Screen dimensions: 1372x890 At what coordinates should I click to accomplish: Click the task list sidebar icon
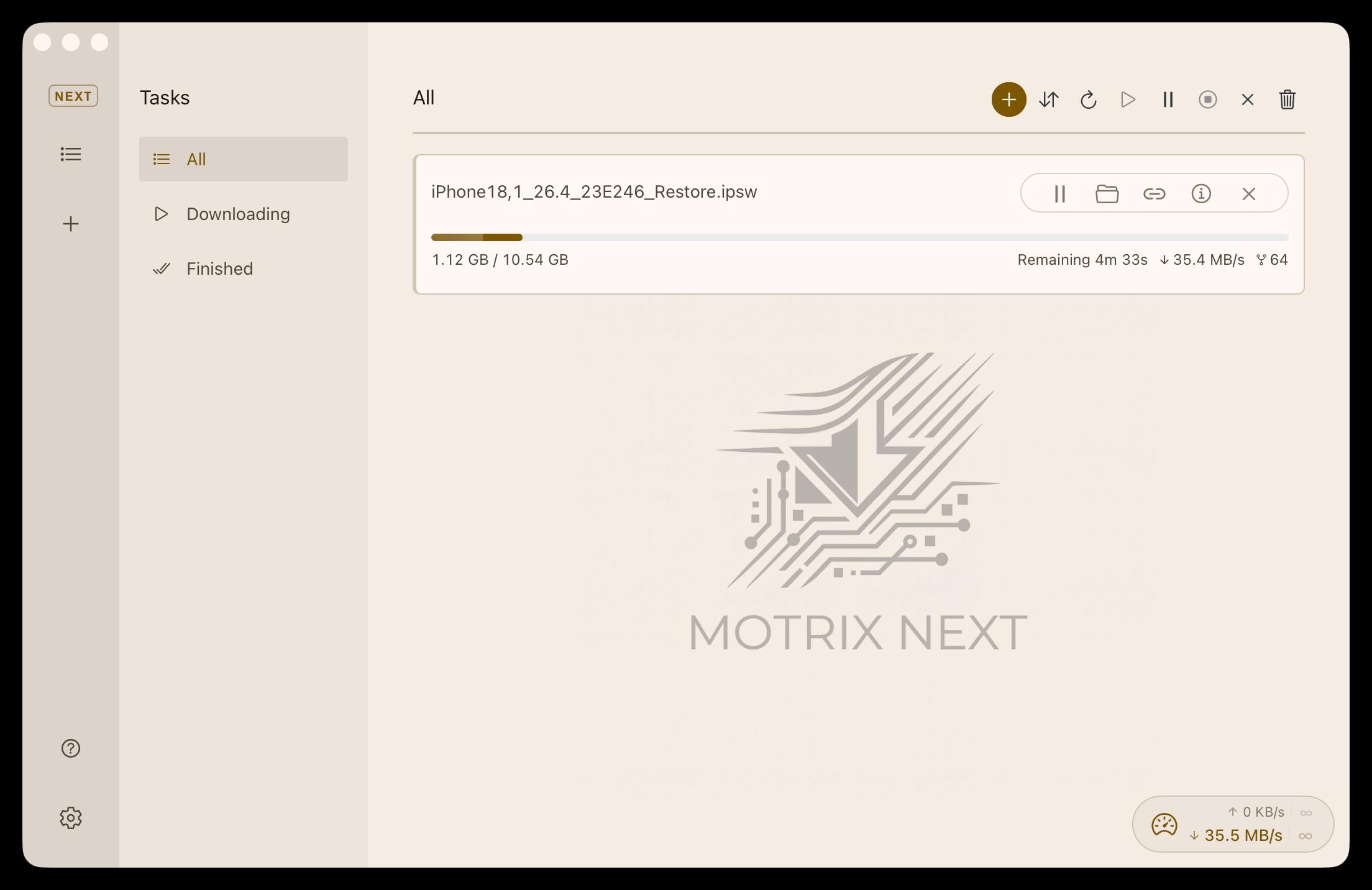click(71, 154)
